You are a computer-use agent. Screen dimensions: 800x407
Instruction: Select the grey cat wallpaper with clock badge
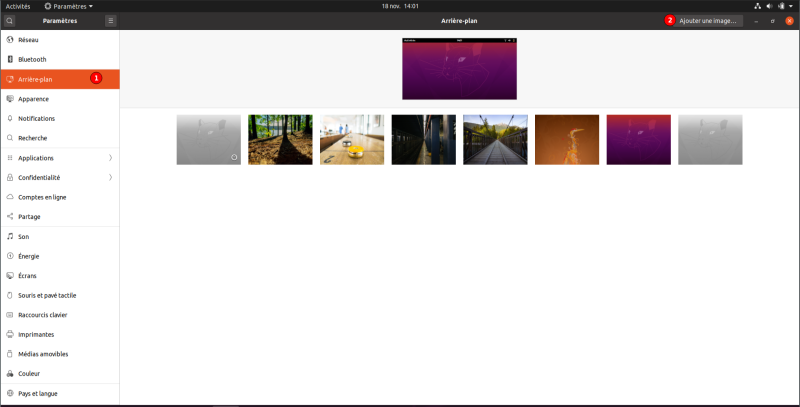point(209,140)
